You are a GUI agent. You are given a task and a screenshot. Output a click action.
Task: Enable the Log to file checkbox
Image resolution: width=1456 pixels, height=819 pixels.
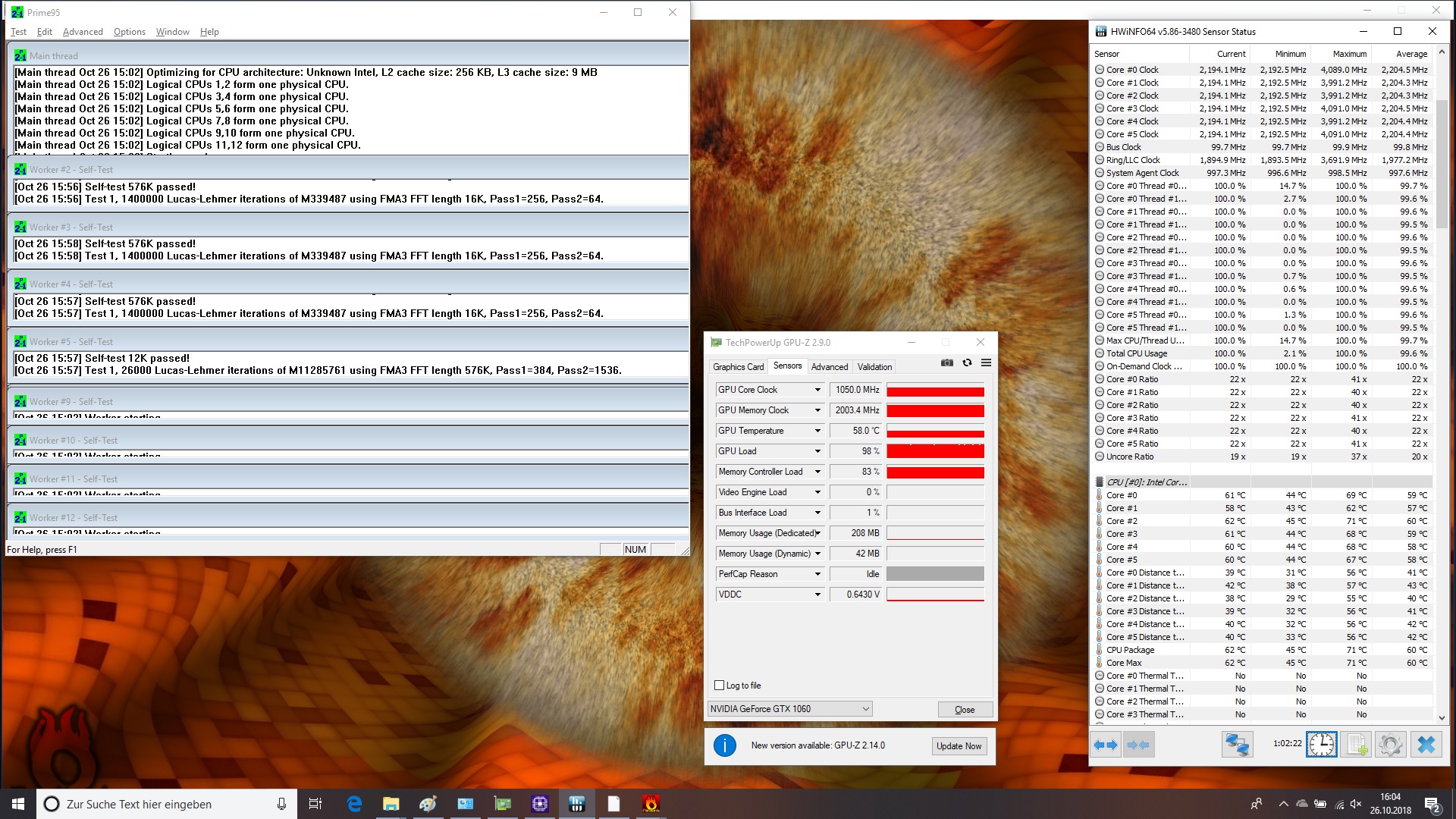(x=720, y=686)
